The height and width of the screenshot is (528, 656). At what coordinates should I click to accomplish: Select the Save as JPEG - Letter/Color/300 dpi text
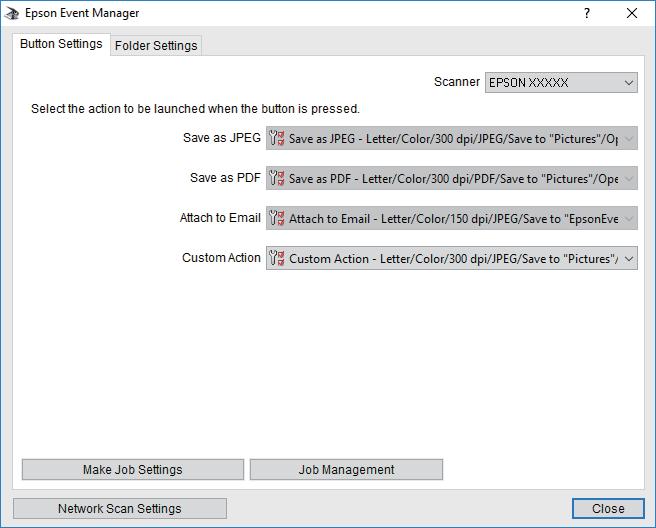point(454,138)
